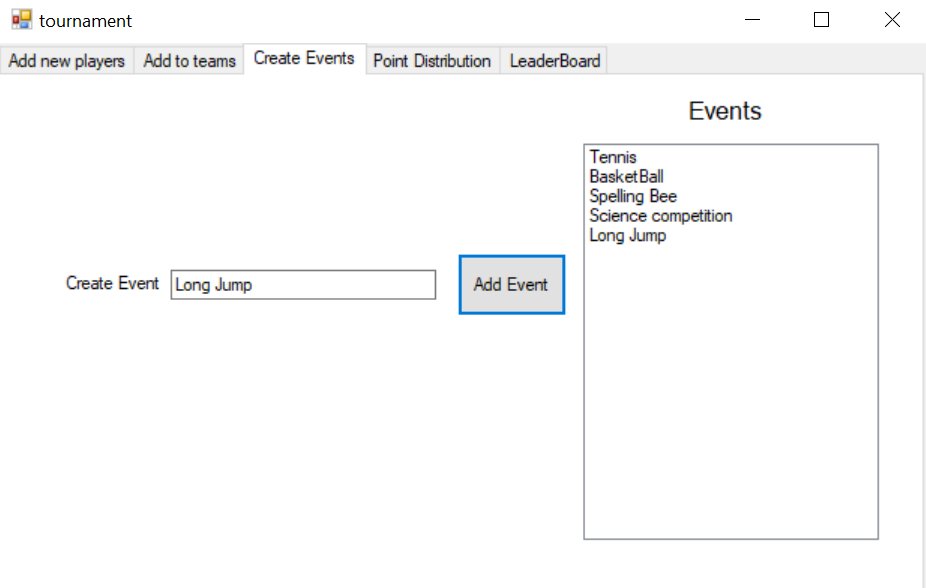
Task: Open the Add to teams tab
Action: point(189,61)
